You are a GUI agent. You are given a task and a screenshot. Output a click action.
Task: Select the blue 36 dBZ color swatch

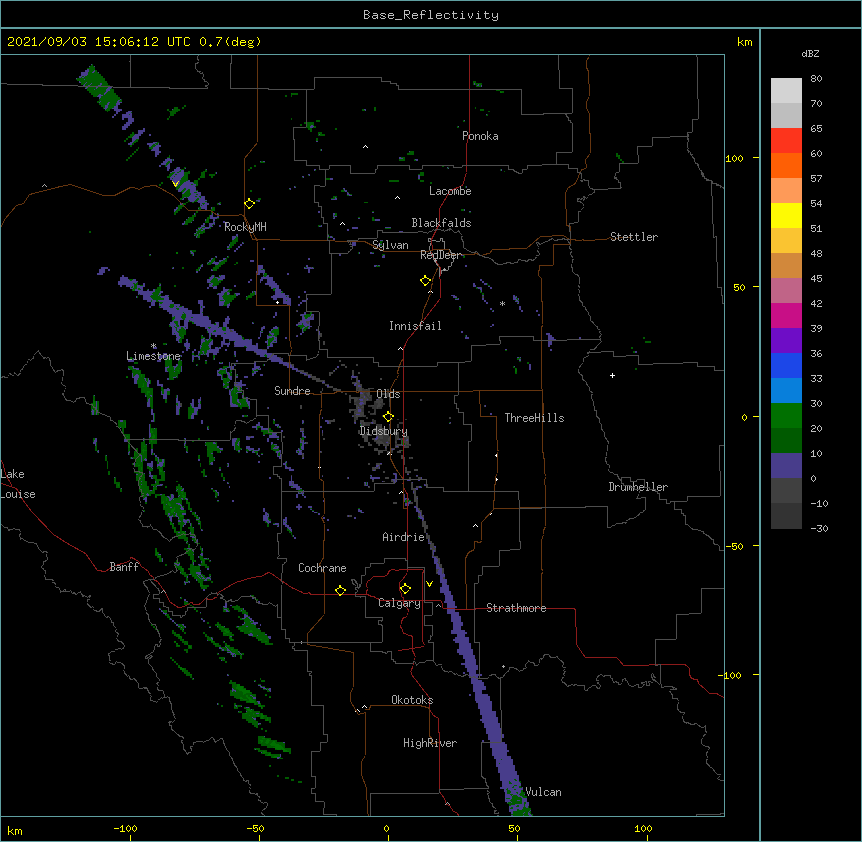point(786,365)
